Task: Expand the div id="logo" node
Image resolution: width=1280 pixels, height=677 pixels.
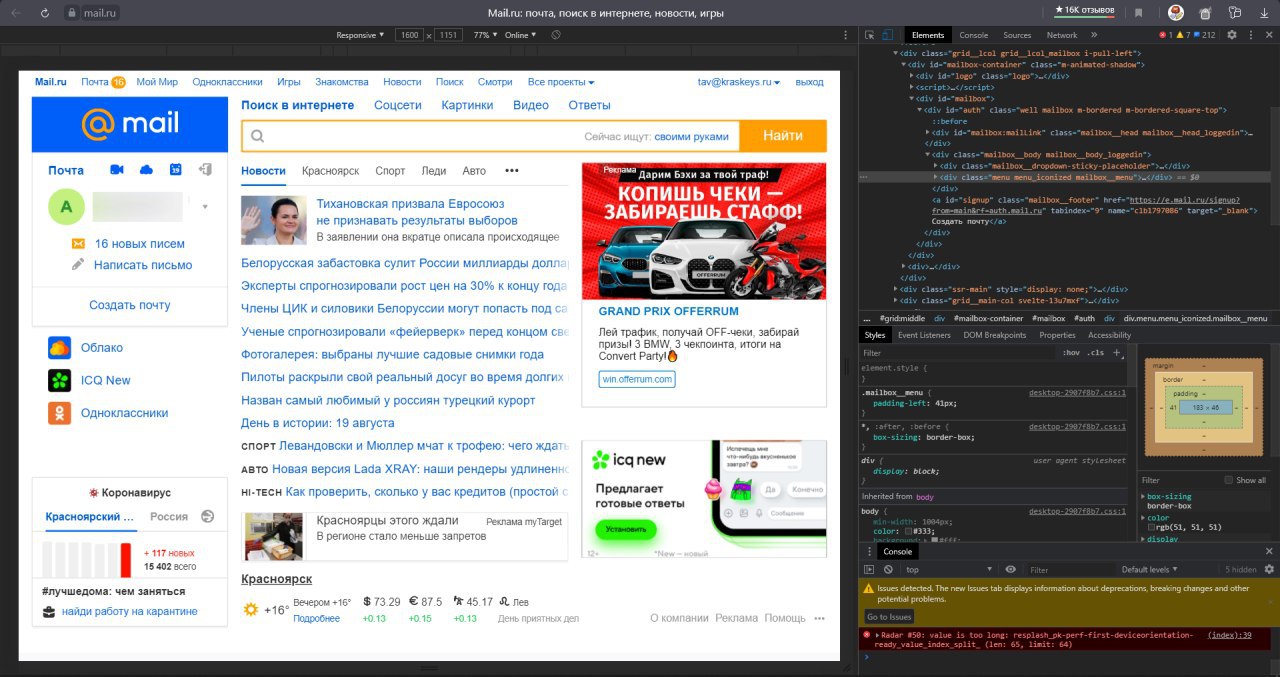Action: click(912, 75)
